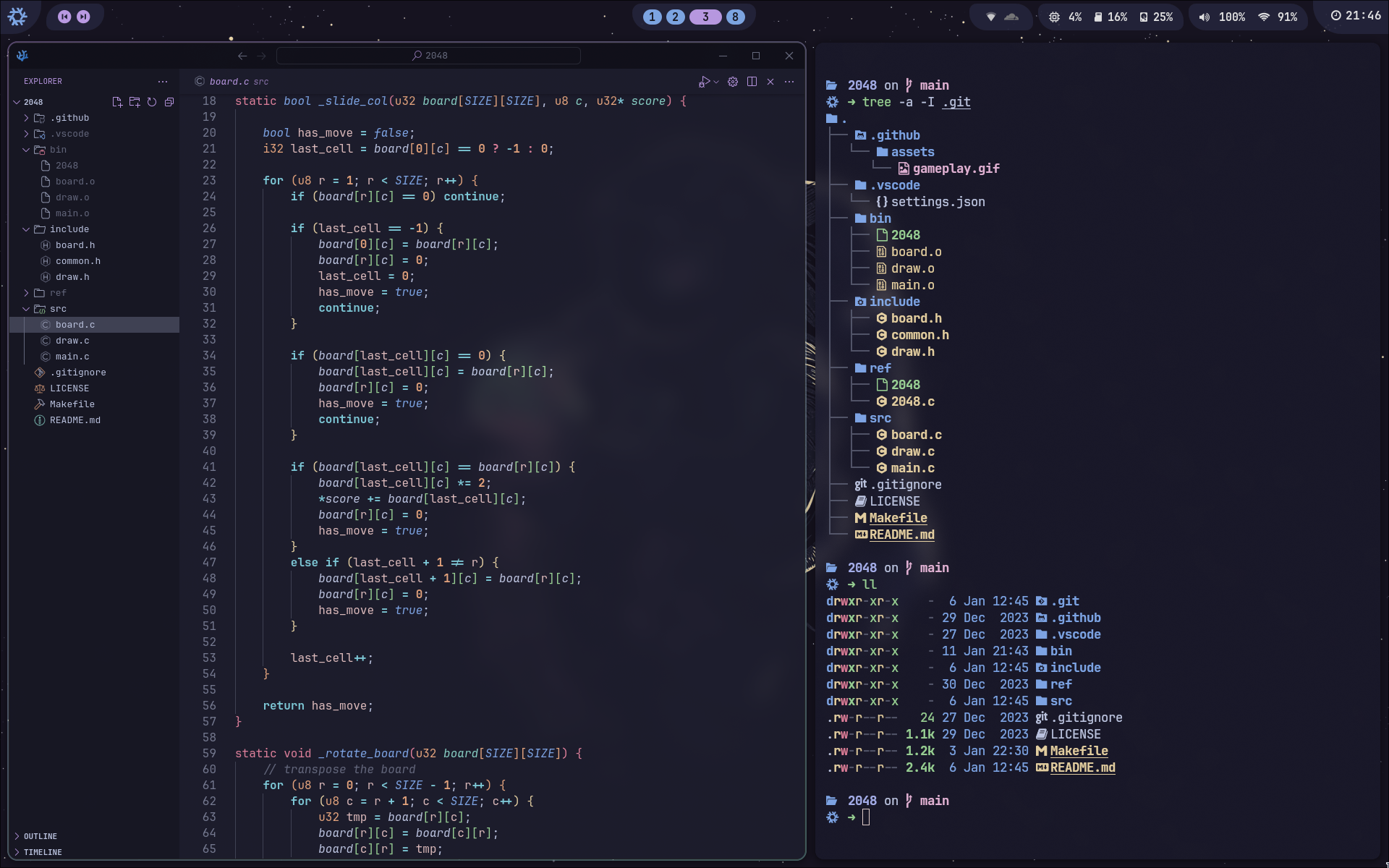Open the Explorer more actions menu

click(163, 82)
